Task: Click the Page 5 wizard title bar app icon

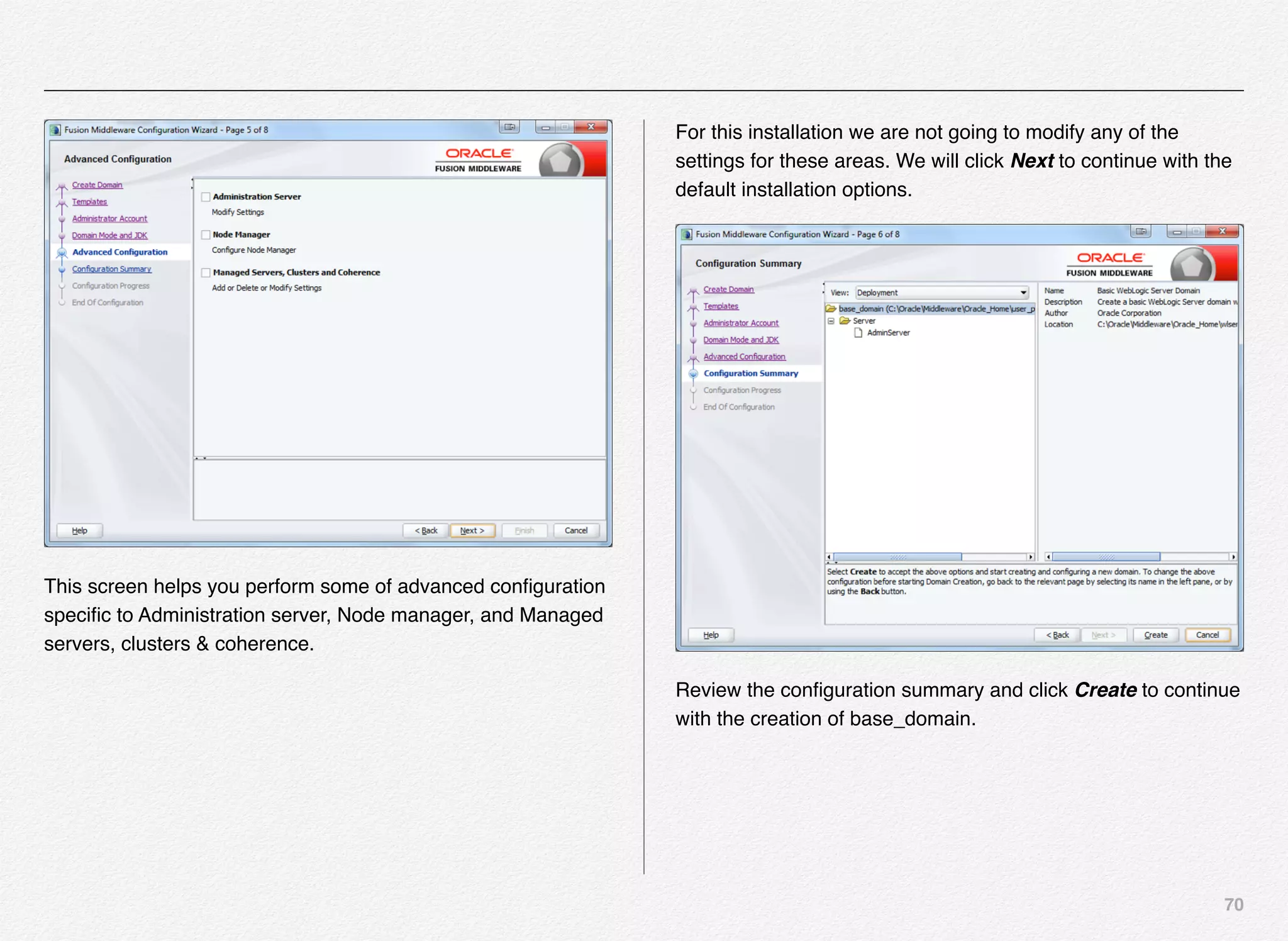Action: pos(56,130)
